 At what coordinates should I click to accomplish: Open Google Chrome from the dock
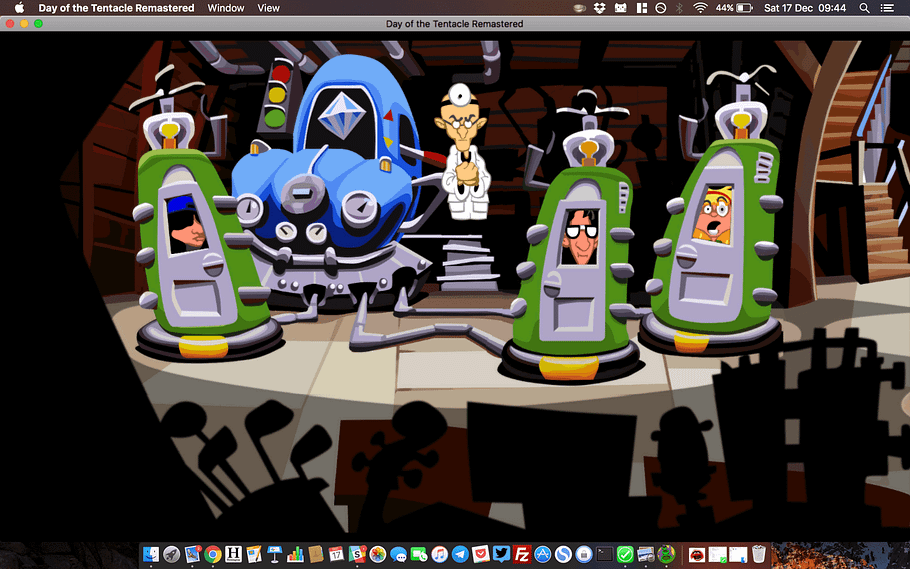click(212, 554)
